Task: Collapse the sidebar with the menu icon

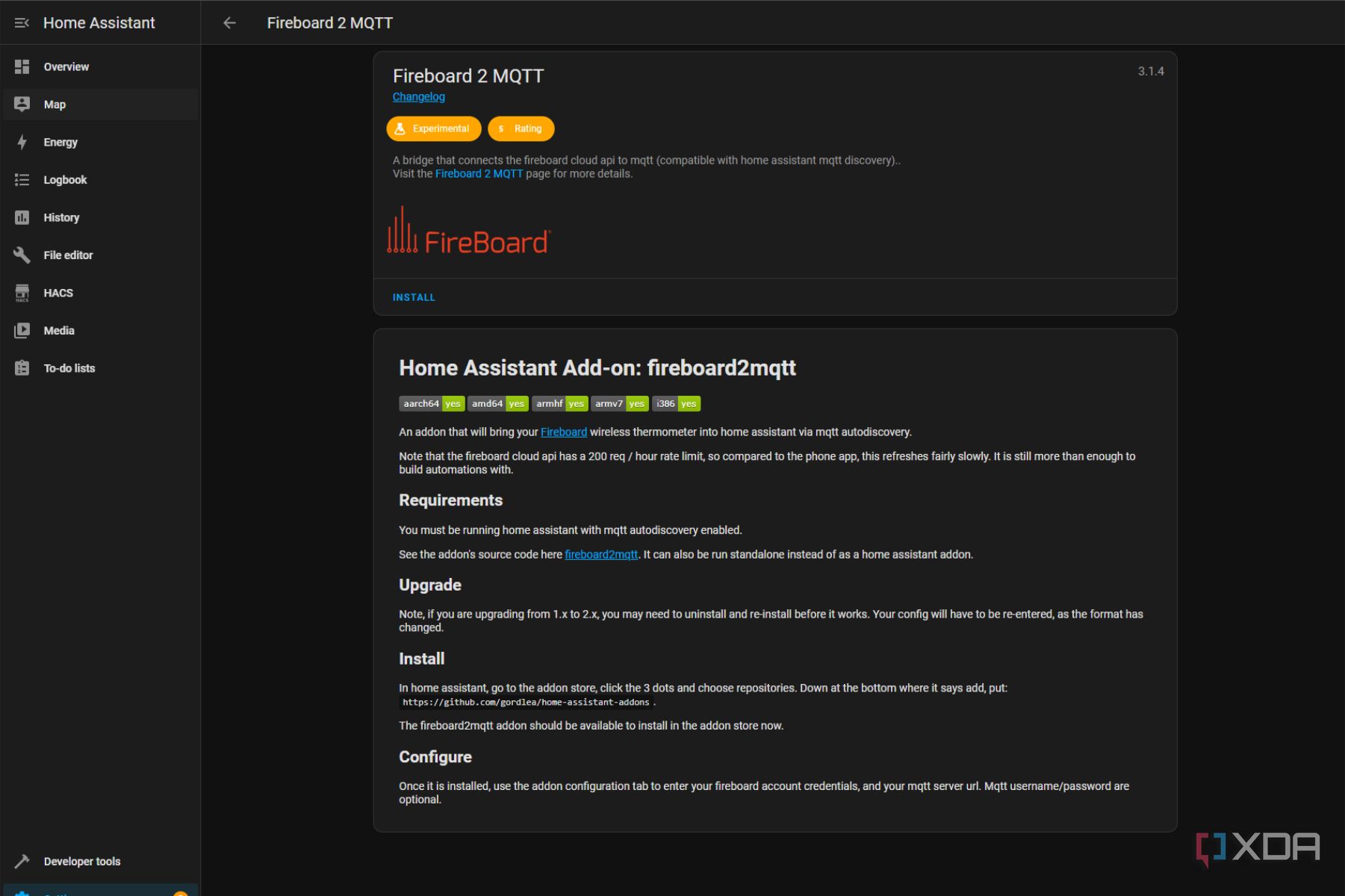Action: (22, 23)
